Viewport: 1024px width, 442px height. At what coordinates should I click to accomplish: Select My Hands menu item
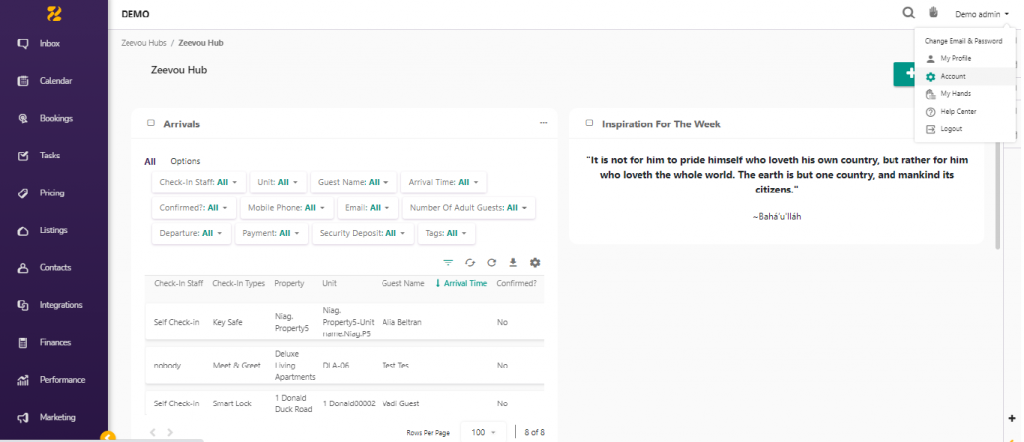965,93
